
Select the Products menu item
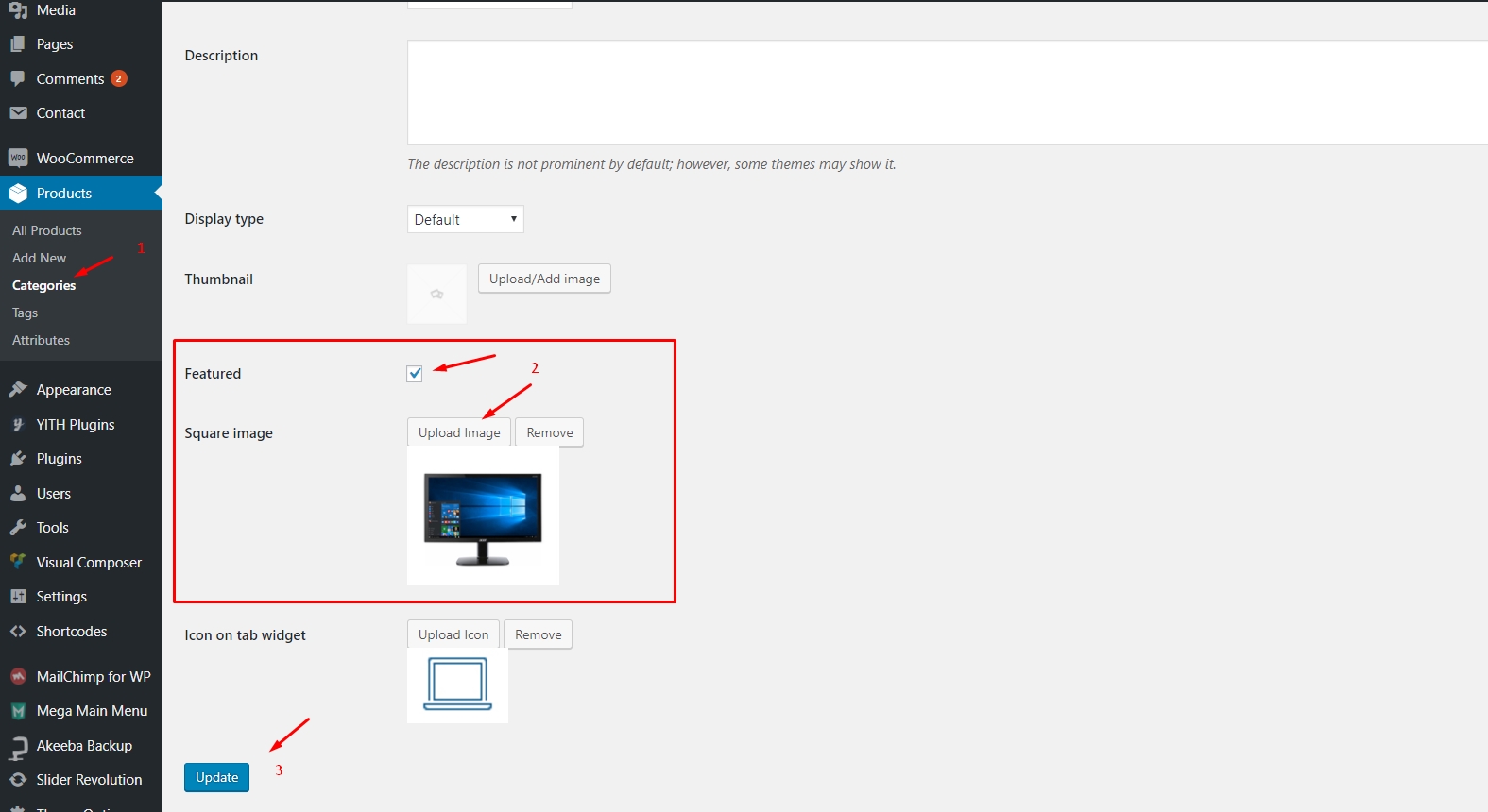pyautogui.click(x=81, y=194)
